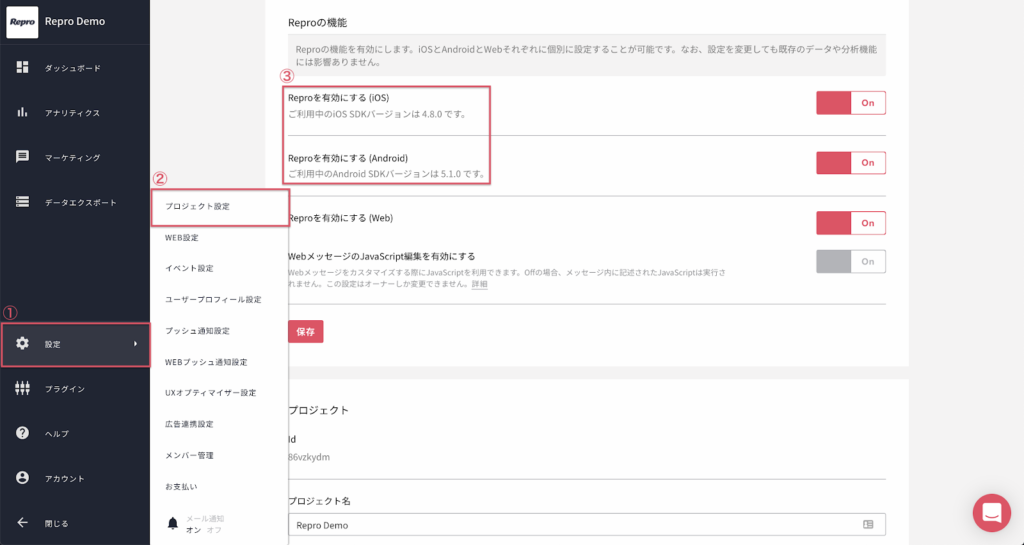Click the 閉じる left arrow icon
Viewport: 1024px width, 545px height.
(22, 522)
